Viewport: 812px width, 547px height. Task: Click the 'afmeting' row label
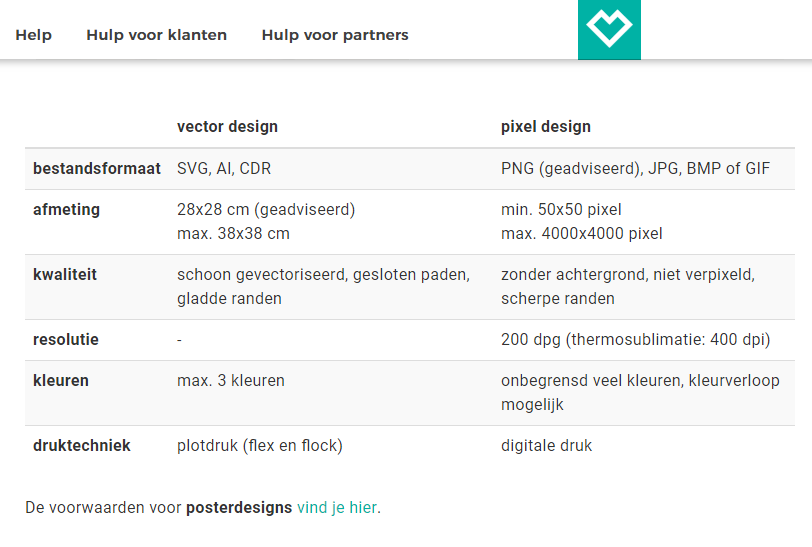click(x=66, y=210)
